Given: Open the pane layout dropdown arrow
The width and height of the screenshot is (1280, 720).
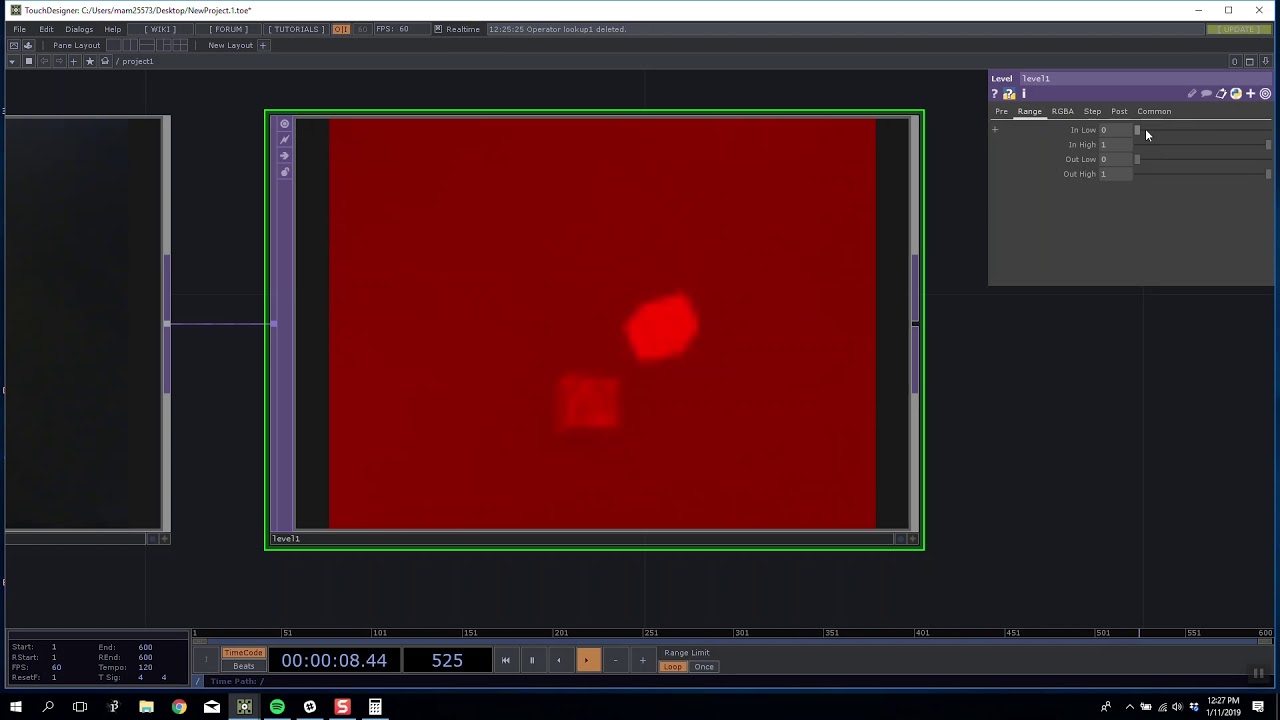Looking at the screenshot, I should pos(12,61).
